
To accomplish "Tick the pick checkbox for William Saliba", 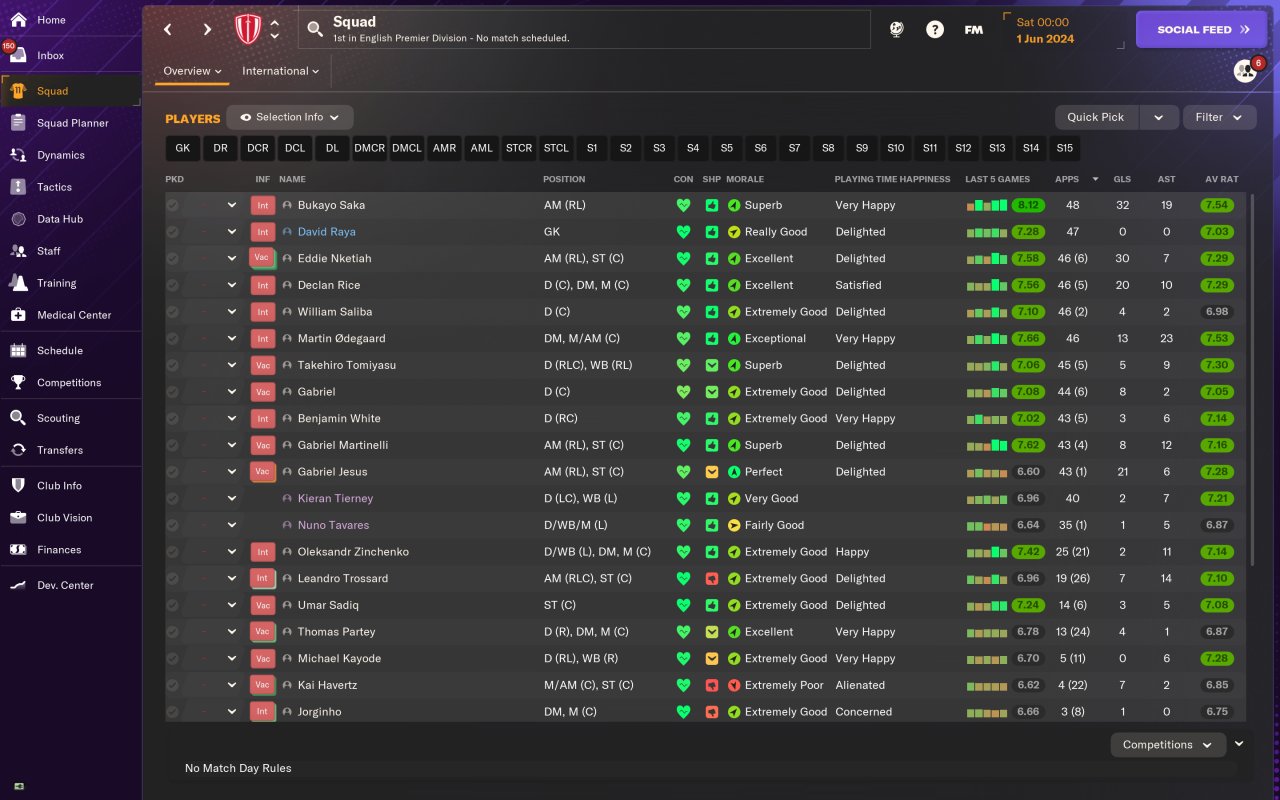I will pyautogui.click(x=173, y=312).
